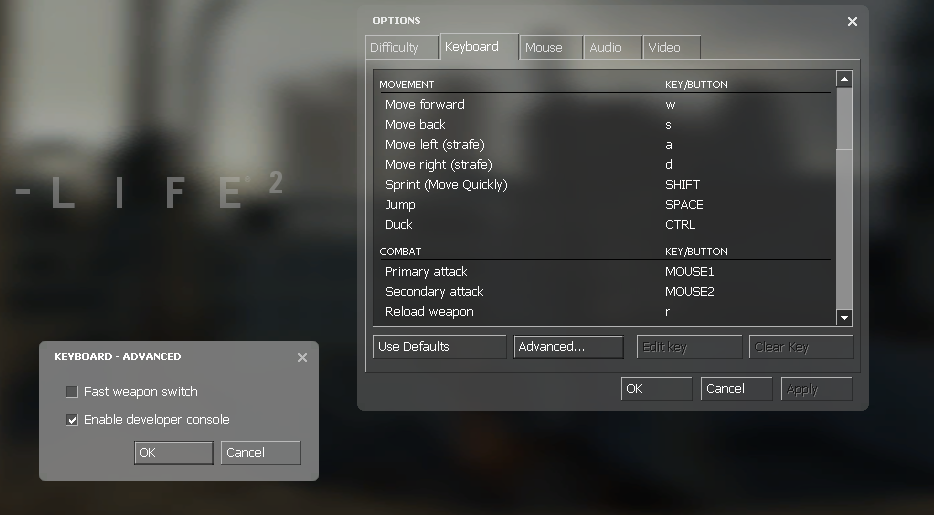Click the key list scroll up arrow

click(844, 79)
